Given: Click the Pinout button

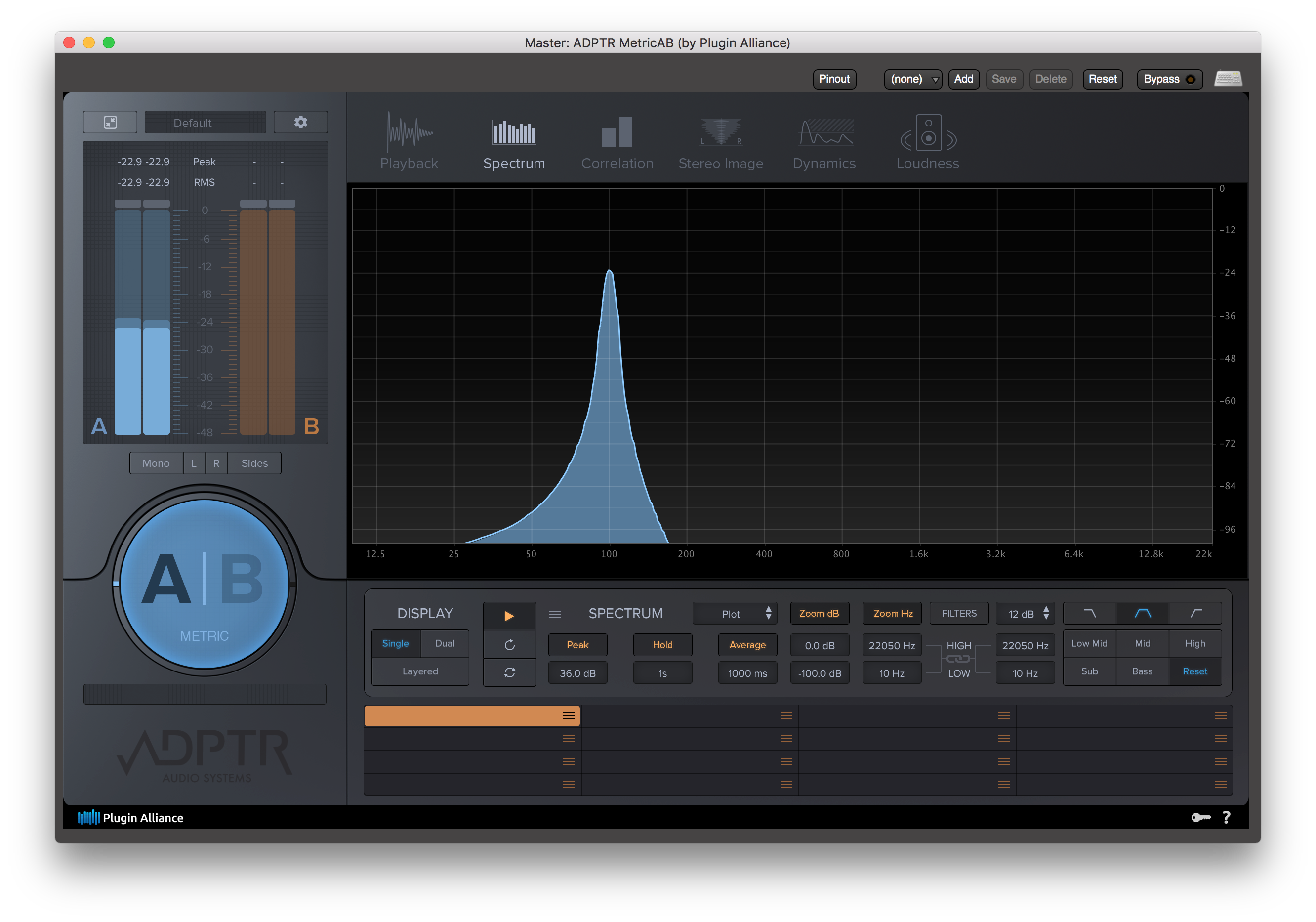Looking at the screenshot, I should coord(834,79).
